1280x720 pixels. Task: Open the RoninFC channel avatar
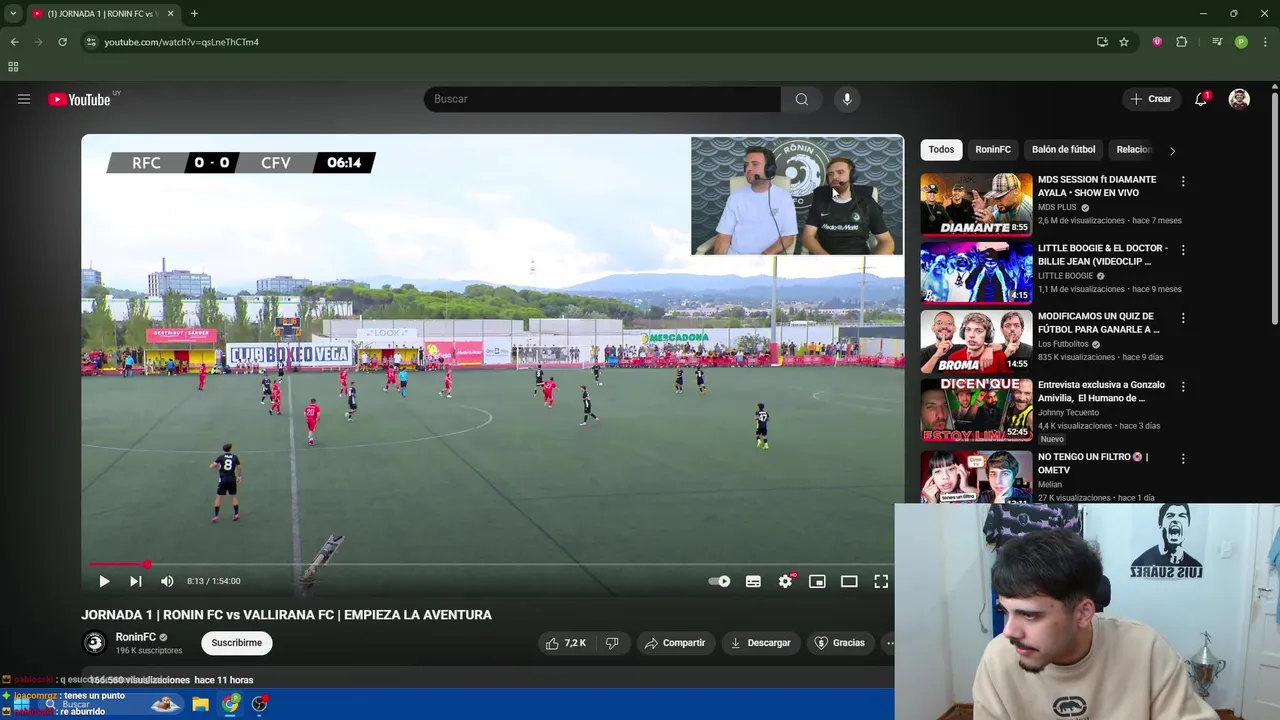[95, 643]
